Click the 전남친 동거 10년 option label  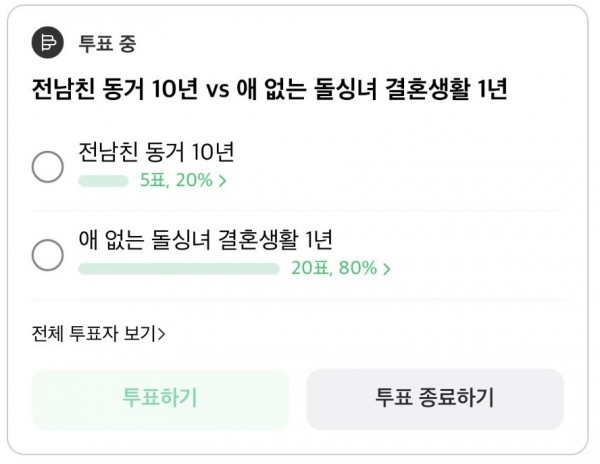click(155, 154)
